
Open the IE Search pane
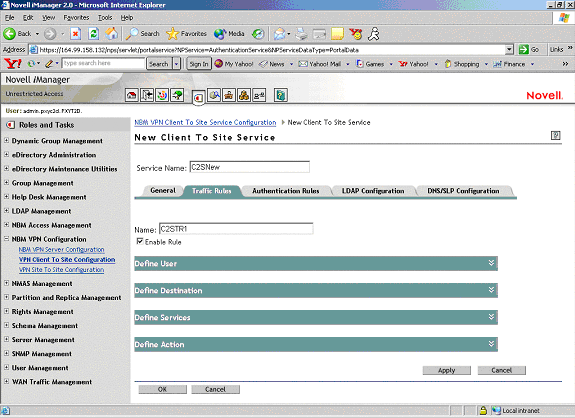[x=143, y=34]
